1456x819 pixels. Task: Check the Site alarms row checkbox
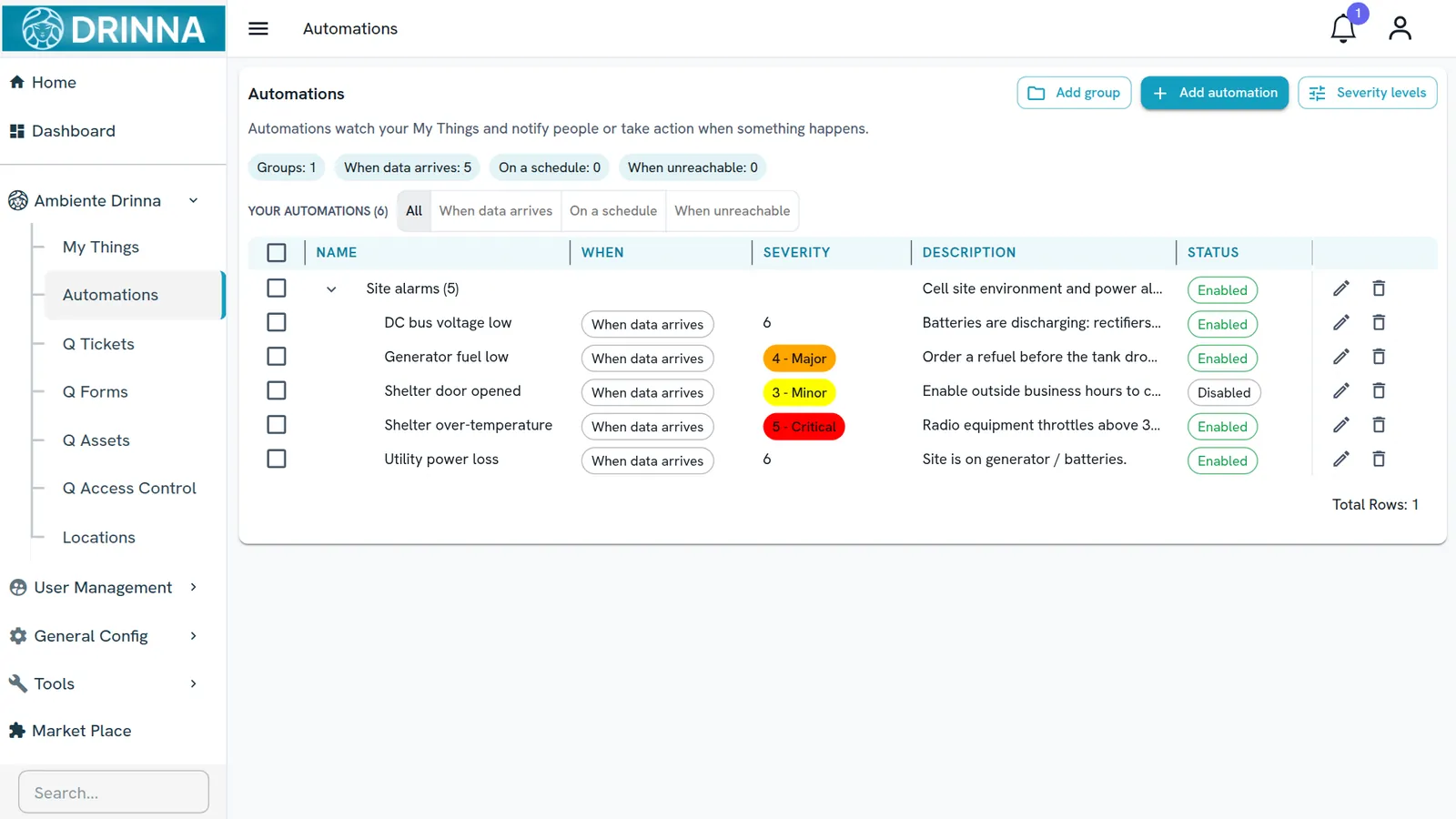[x=277, y=288]
